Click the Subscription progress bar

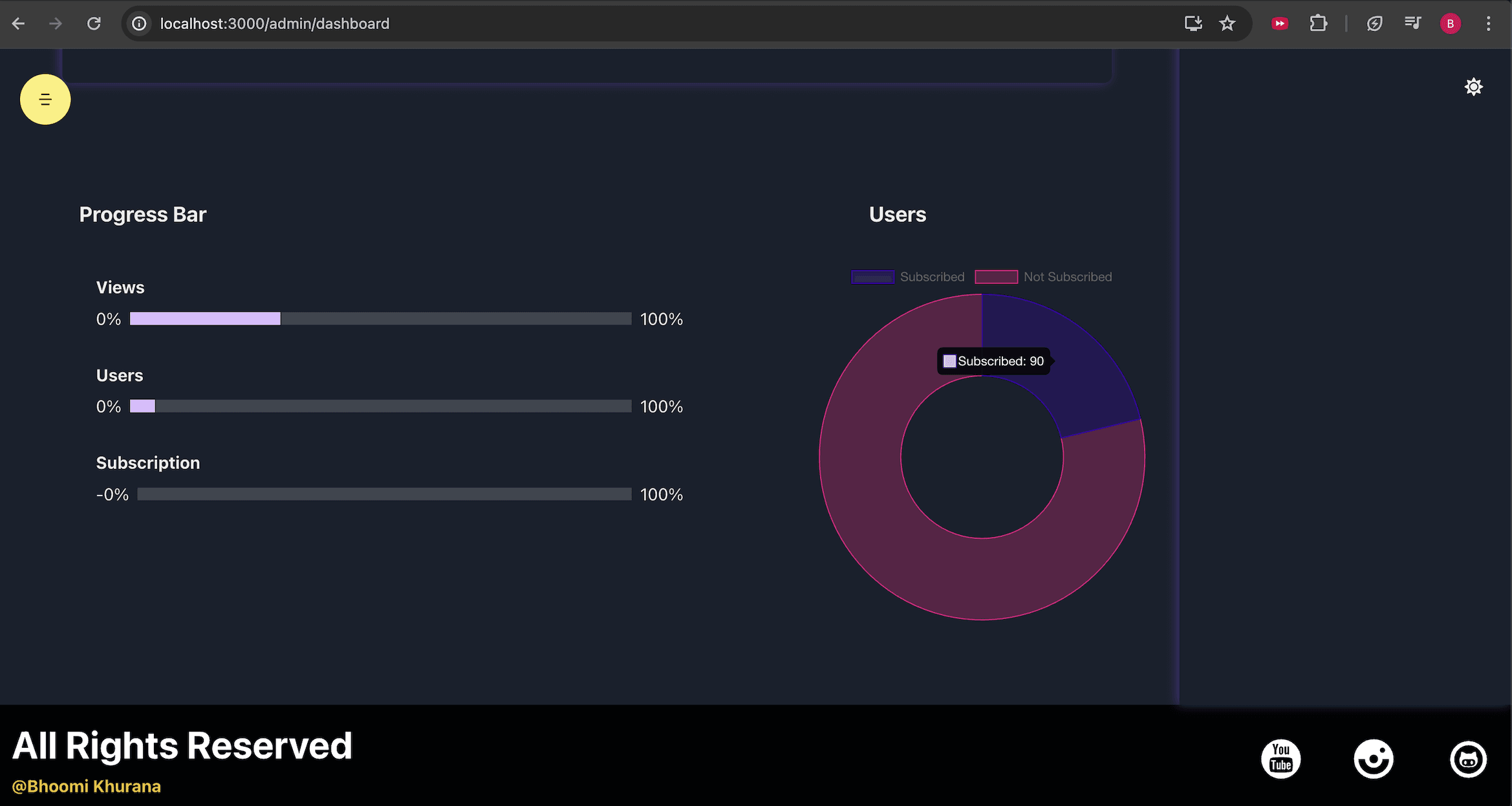[x=384, y=494]
